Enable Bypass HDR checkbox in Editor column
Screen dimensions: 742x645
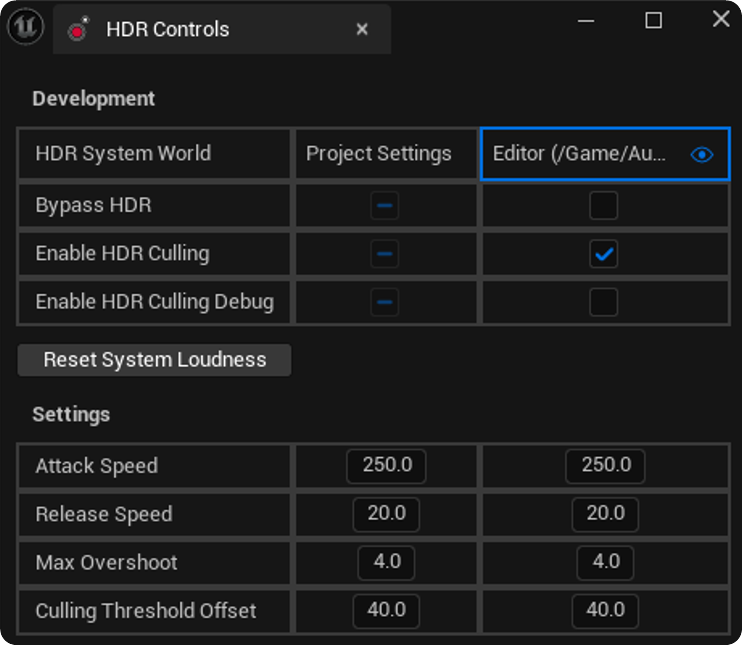tap(603, 205)
